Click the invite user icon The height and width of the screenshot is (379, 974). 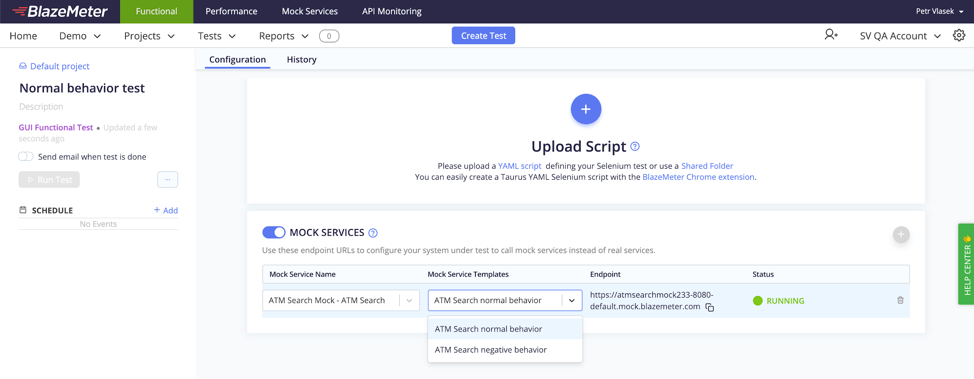click(x=831, y=35)
